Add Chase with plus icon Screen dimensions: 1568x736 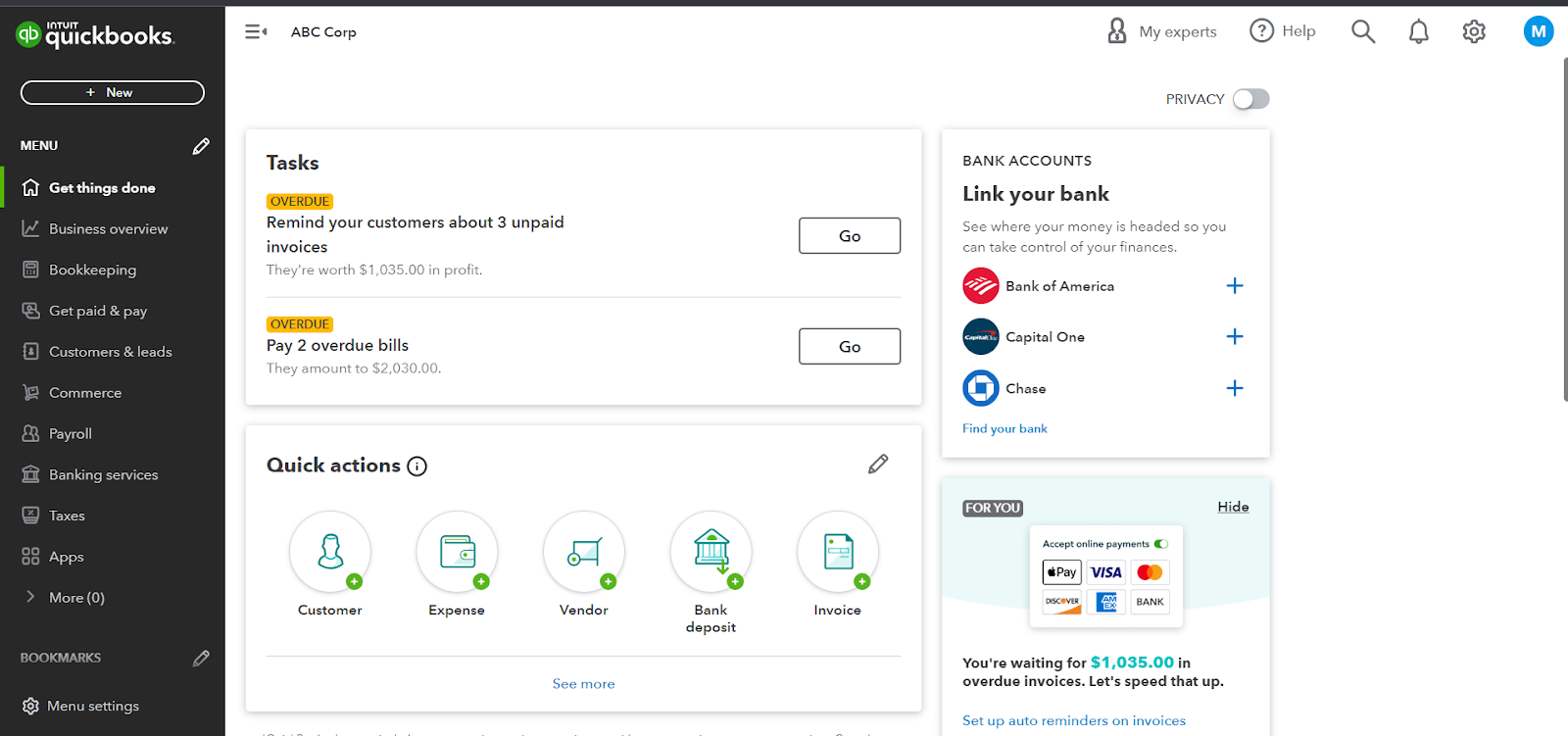pos(1235,388)
